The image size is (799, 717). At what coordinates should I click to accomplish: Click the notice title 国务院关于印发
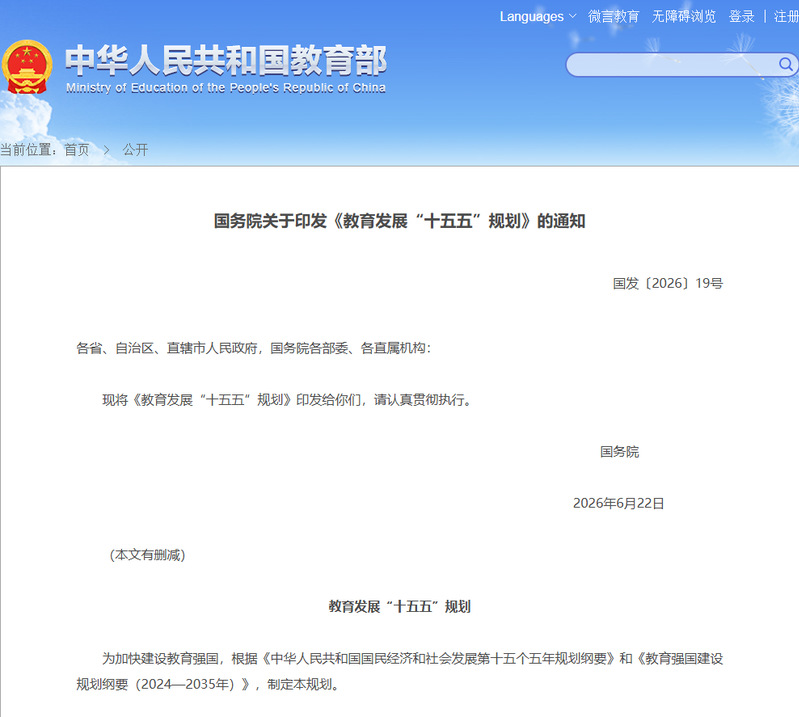click(x=400, y=221)
